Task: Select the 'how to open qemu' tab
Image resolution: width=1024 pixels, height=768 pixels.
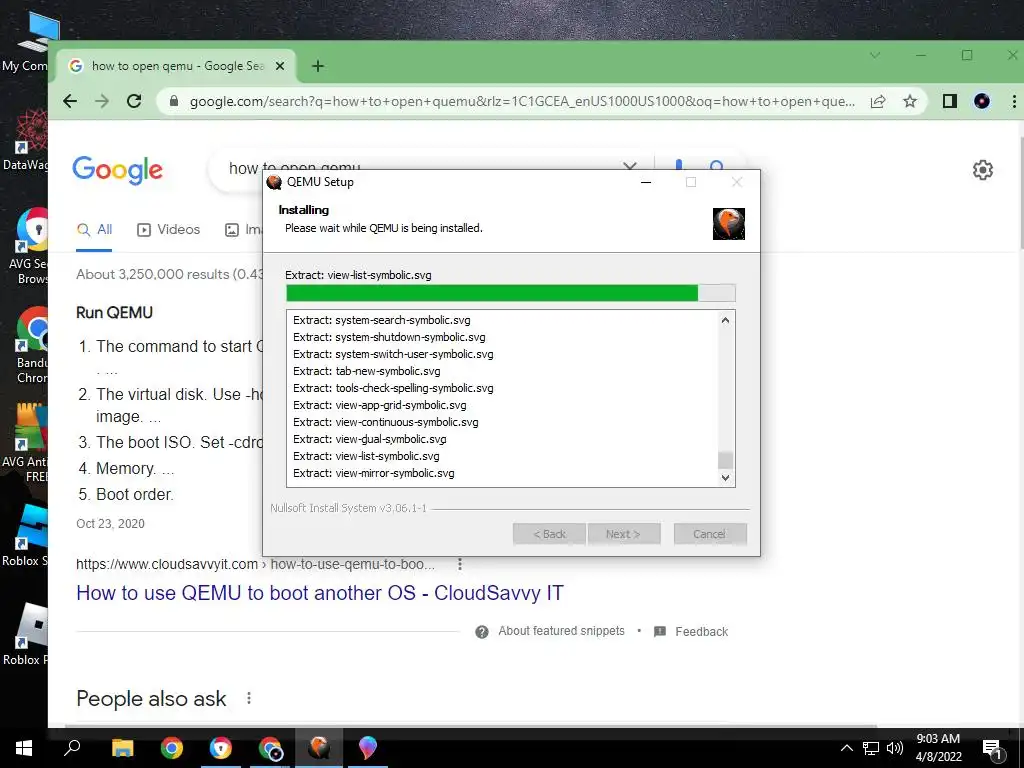Action: [176, 66]
